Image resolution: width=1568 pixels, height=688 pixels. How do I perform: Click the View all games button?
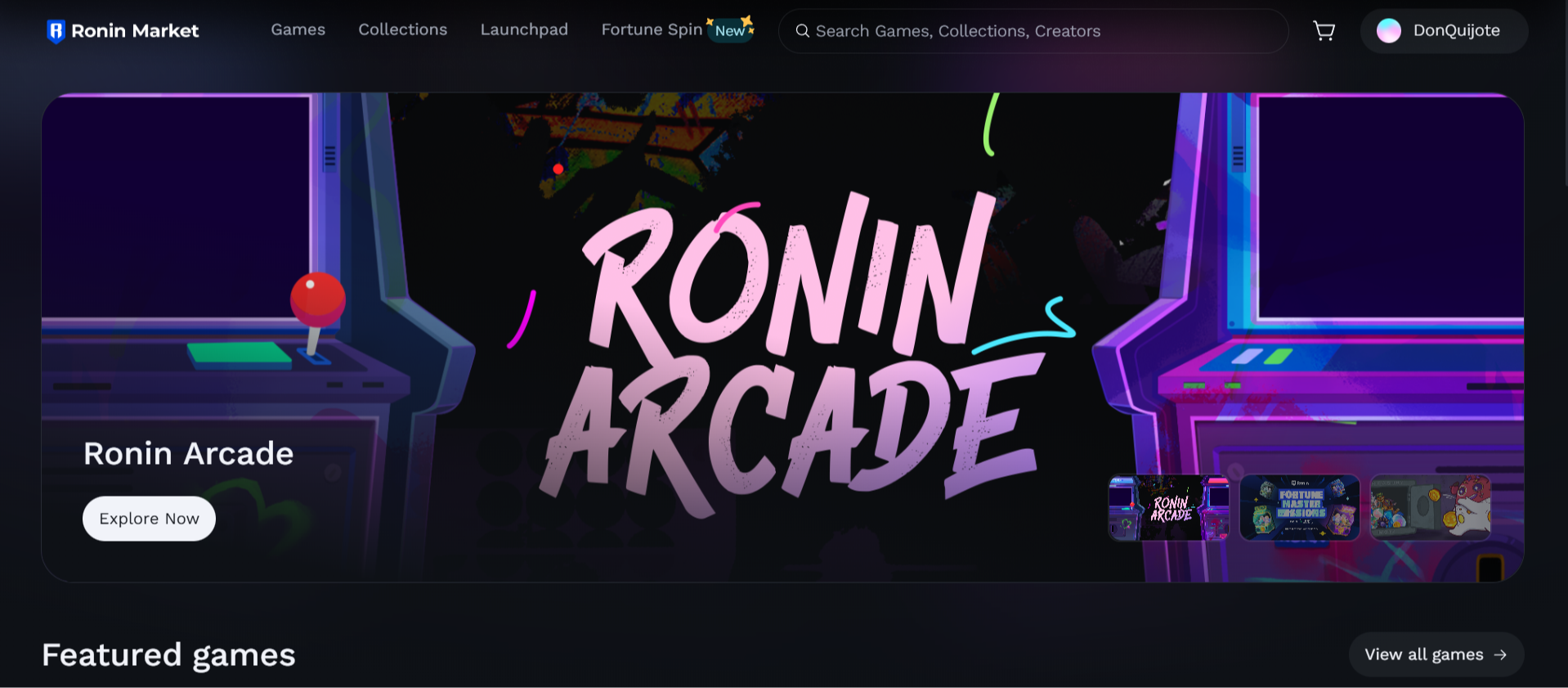point(1424,654)
